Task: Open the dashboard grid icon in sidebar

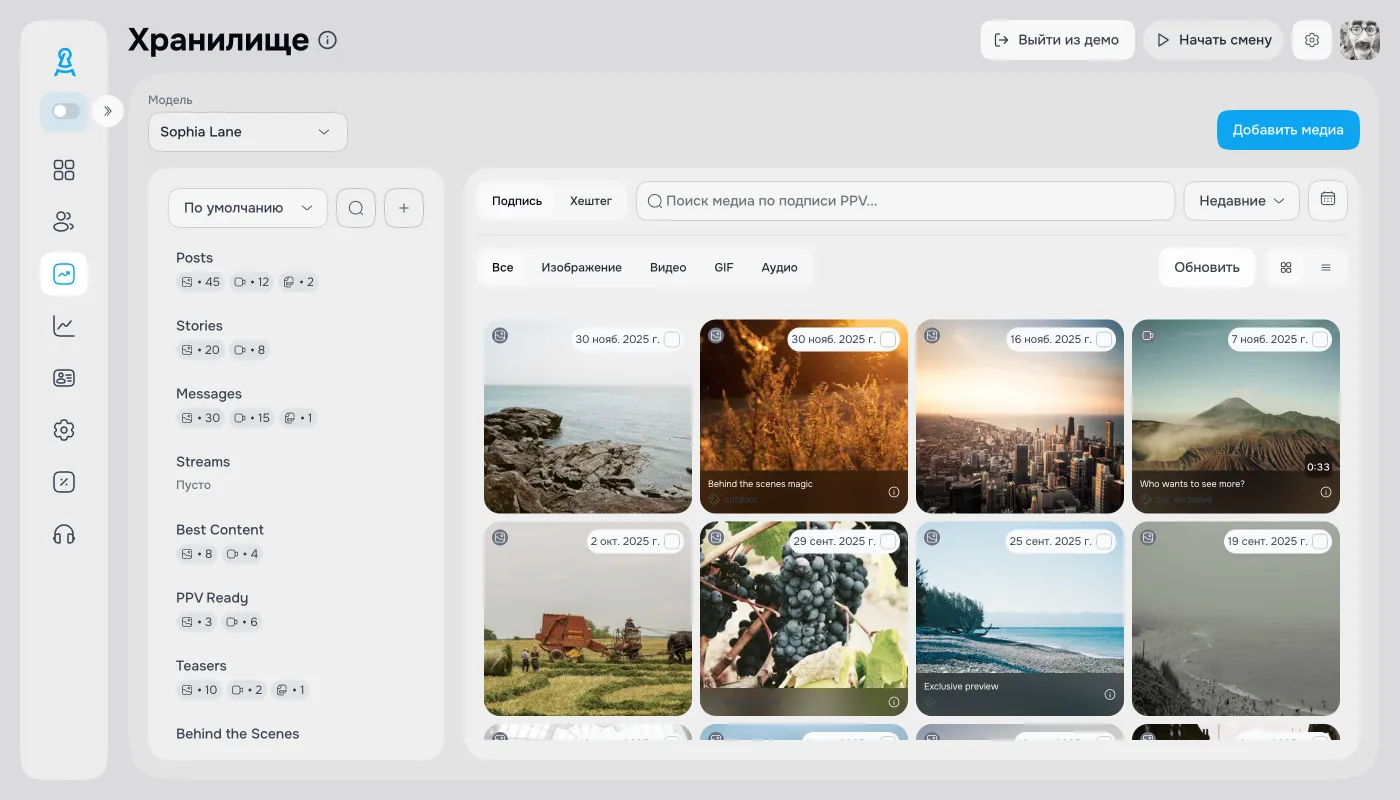Action: (64, 170)
